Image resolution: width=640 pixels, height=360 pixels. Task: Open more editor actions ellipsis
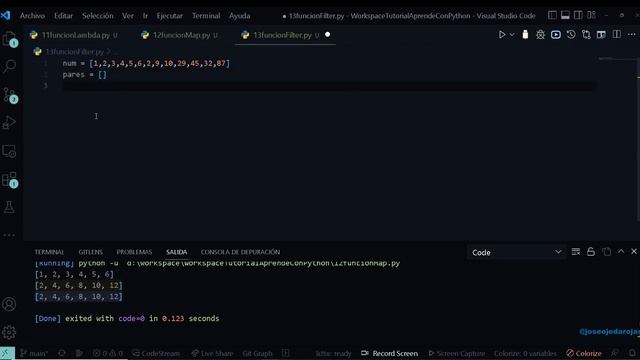[631, 35]
